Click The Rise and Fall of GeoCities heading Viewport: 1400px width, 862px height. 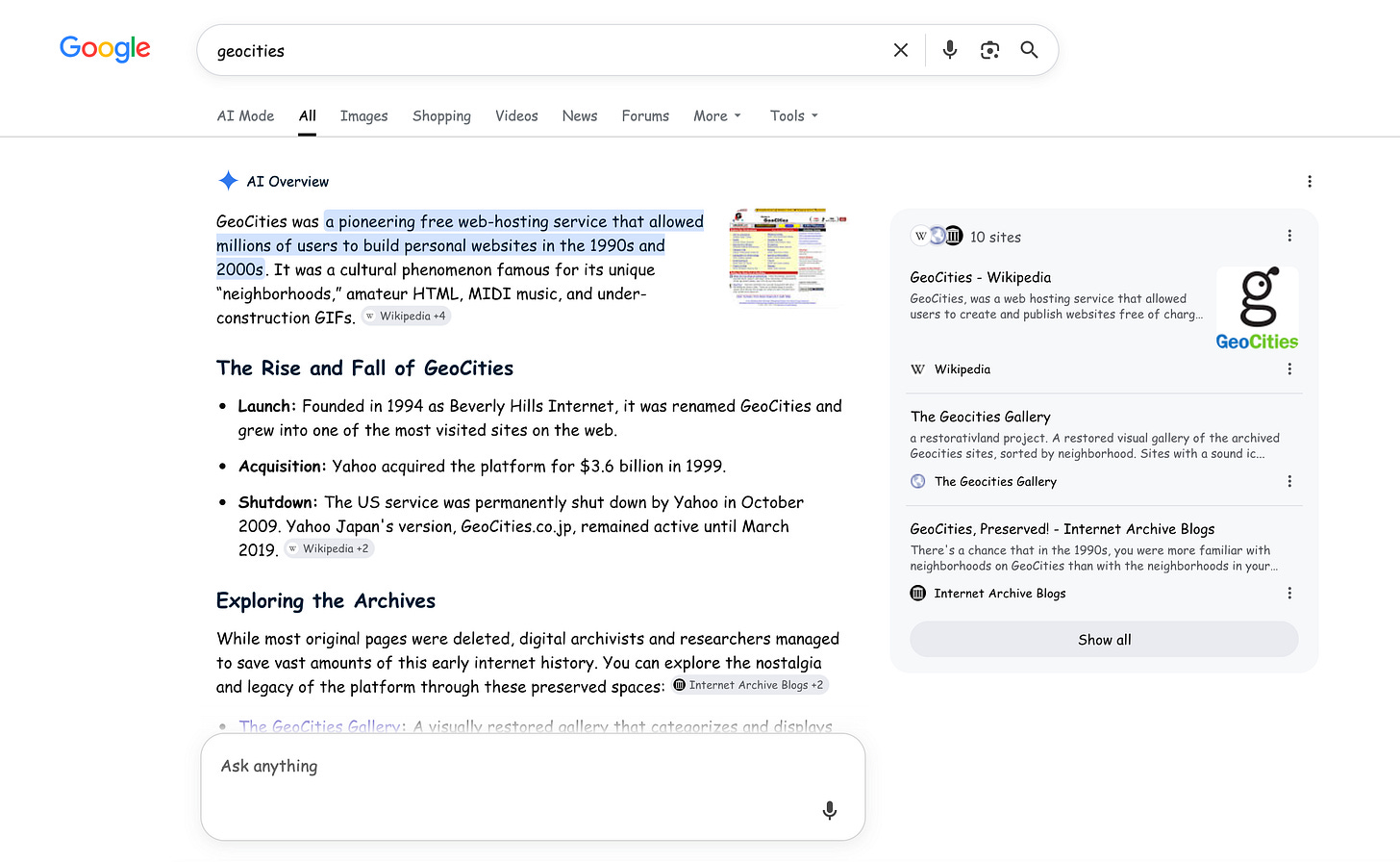365,368
